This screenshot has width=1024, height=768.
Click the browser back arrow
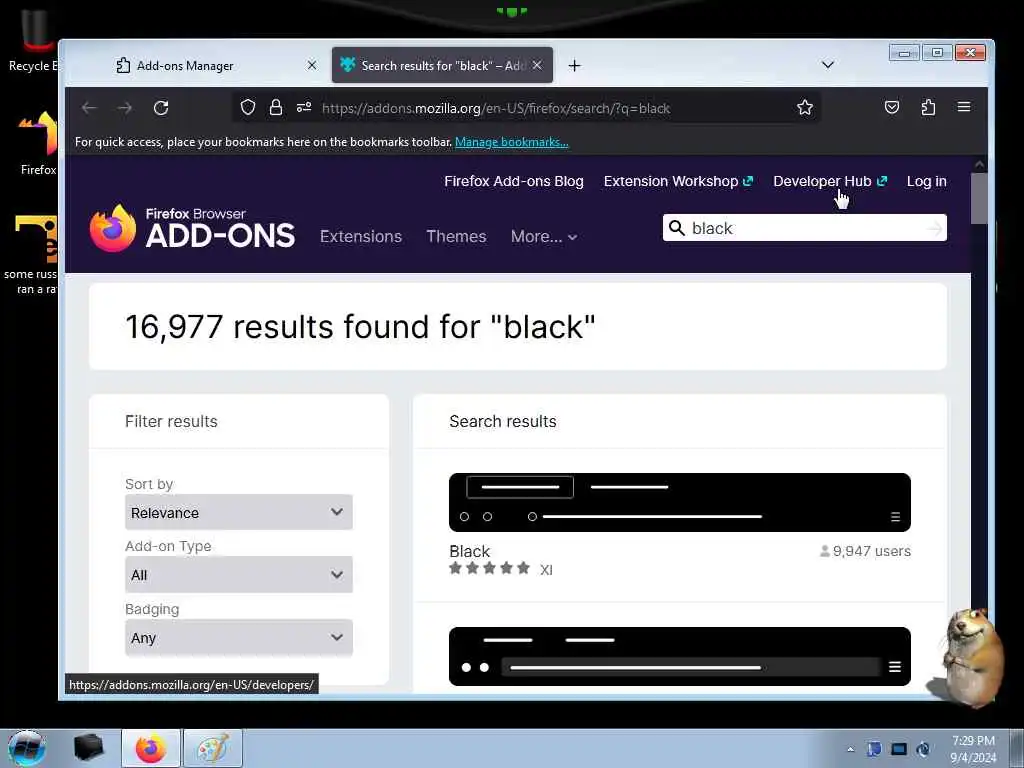pyautogui.click(x=89, y=108)
